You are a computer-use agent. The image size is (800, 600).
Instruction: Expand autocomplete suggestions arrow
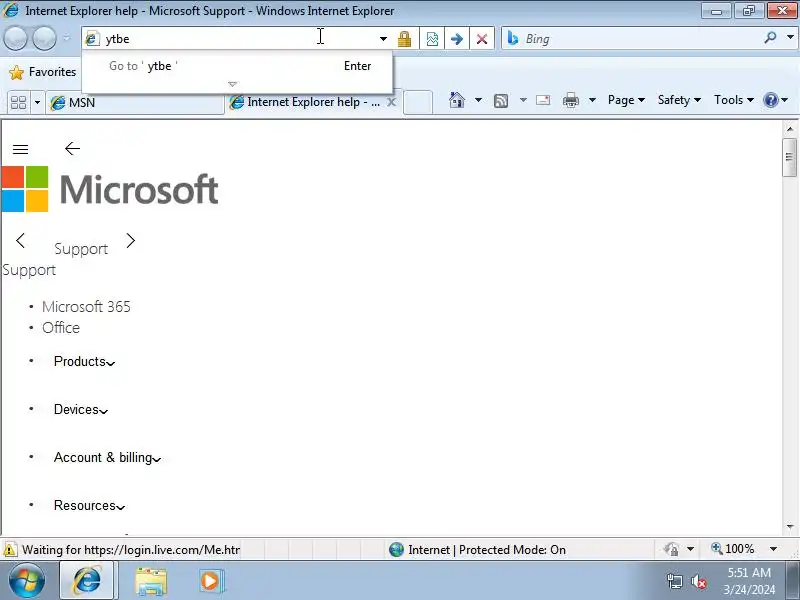coord(233,84)
